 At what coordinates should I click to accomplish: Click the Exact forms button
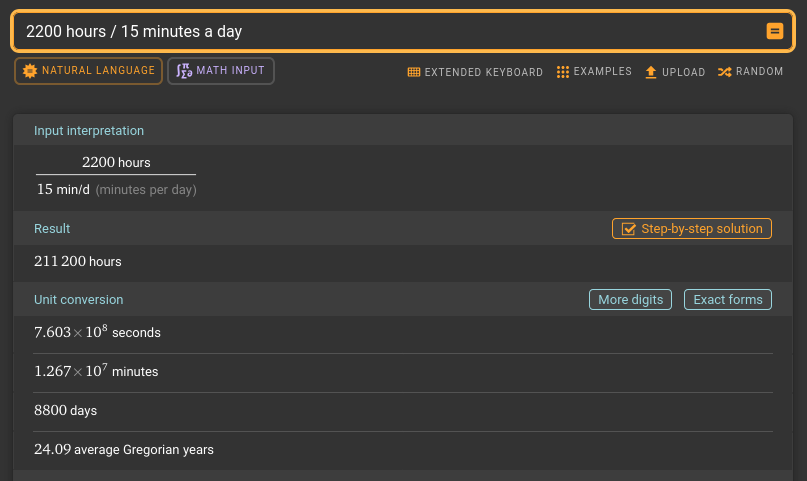728,299
